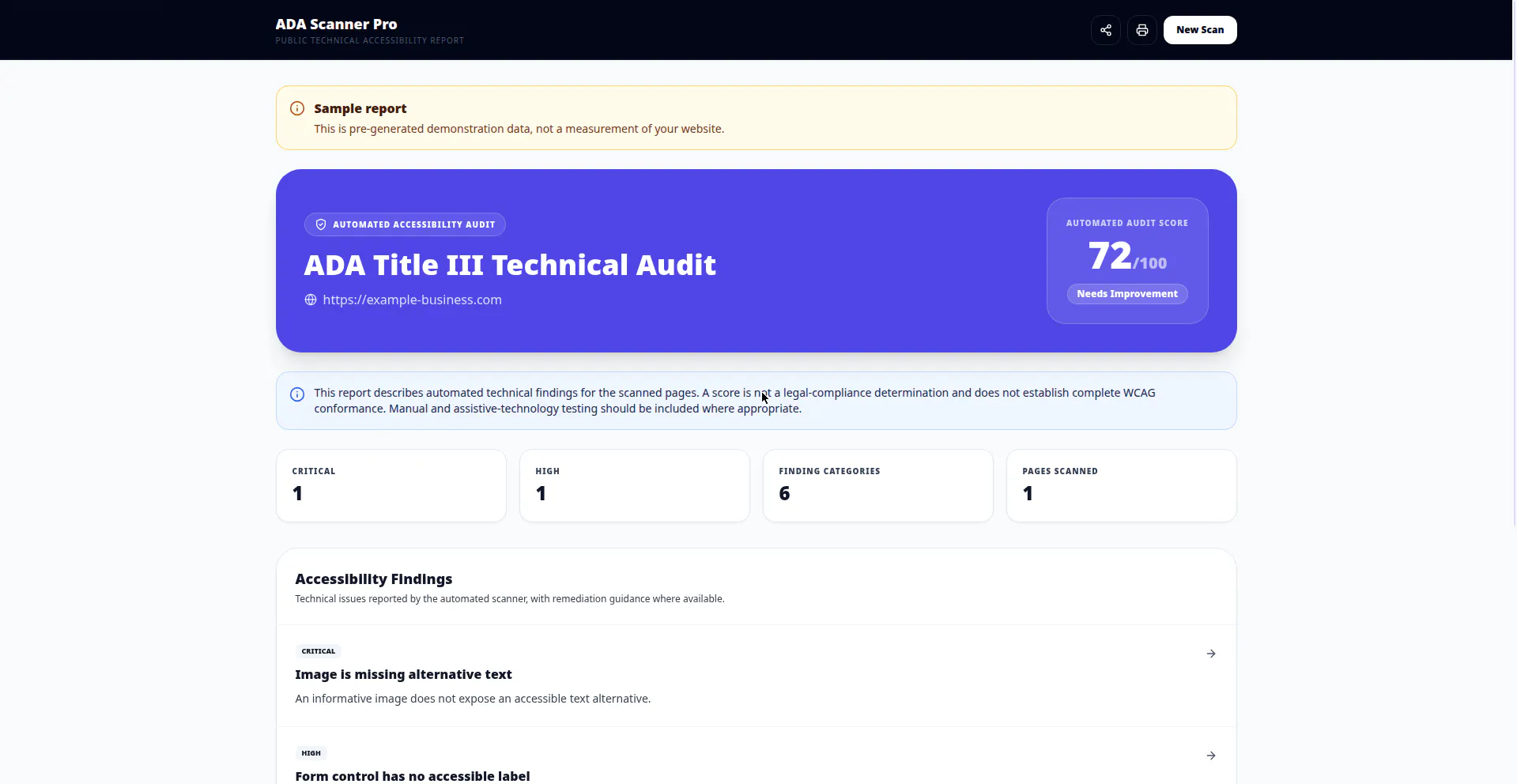Click the disclaimer info circle icon
The width and height of the screenshot is (1517, 784).
coord(297,394)
